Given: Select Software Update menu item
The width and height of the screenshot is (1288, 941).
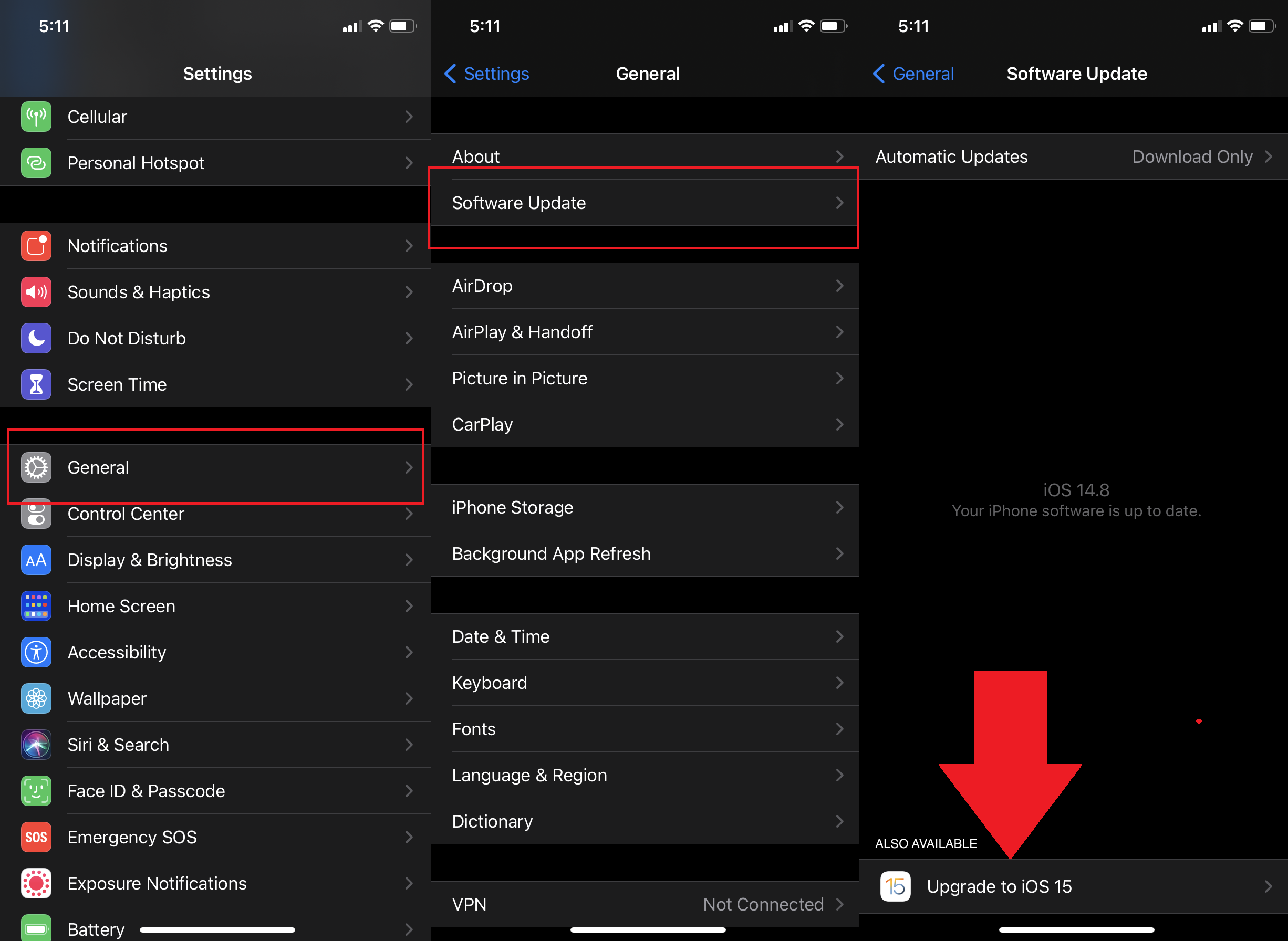Looking at the screenshot, I should pos(644,202).
